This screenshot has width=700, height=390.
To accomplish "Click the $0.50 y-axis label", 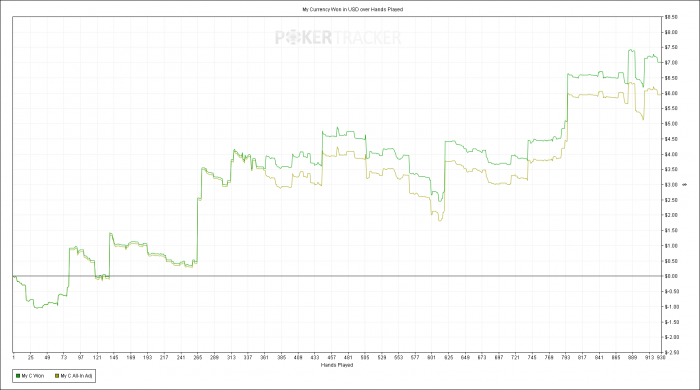I will [671, 261].
